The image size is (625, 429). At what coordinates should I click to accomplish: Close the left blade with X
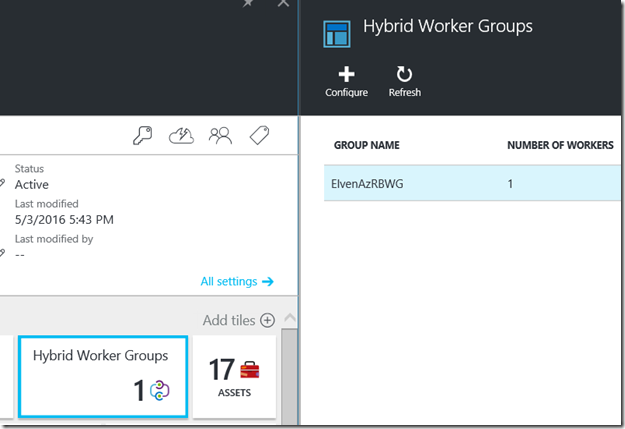click(x=283, y=4)
